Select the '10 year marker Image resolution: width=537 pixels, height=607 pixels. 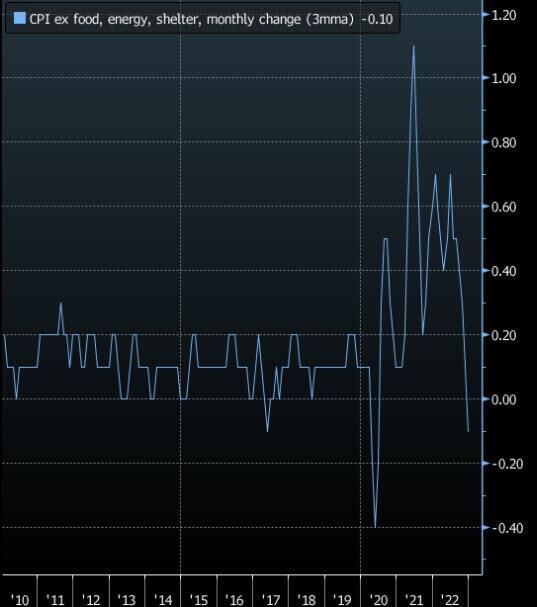[19, 600]
